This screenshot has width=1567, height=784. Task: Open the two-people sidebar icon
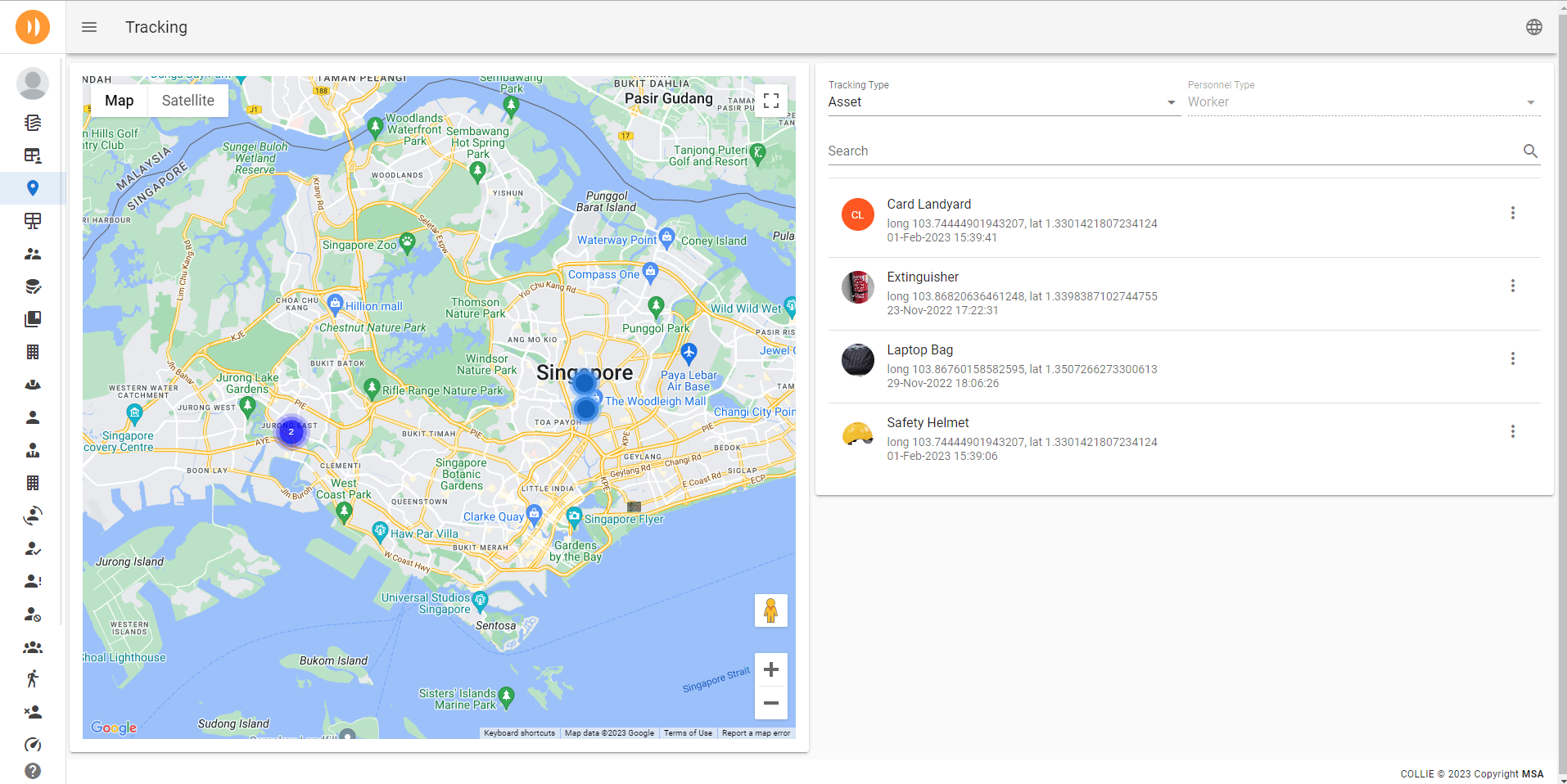(33, 254)
